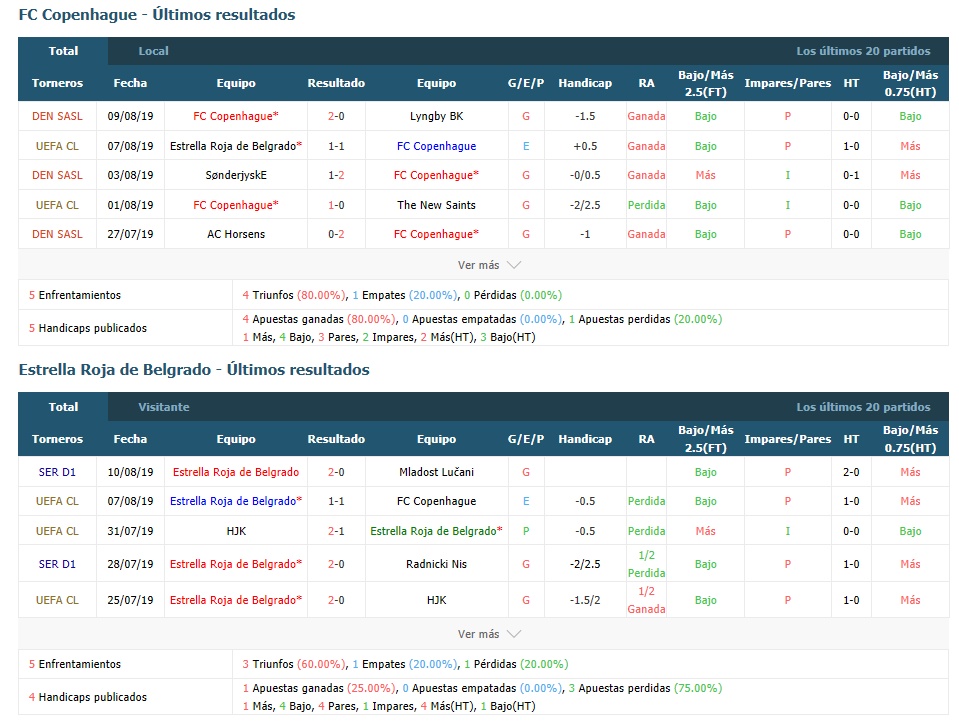Viewport: 959px width, 726px height.
Task: Click the 2-1 result of HJK on 31/07/19
Action: click(336, 531)
